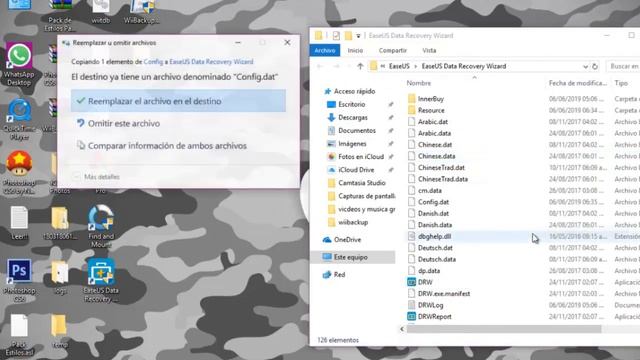Image resolution: width=640 pixels, height=360 pixels.
Task: Click the Explorer forward navigation arrow
Action: (337, 66)
